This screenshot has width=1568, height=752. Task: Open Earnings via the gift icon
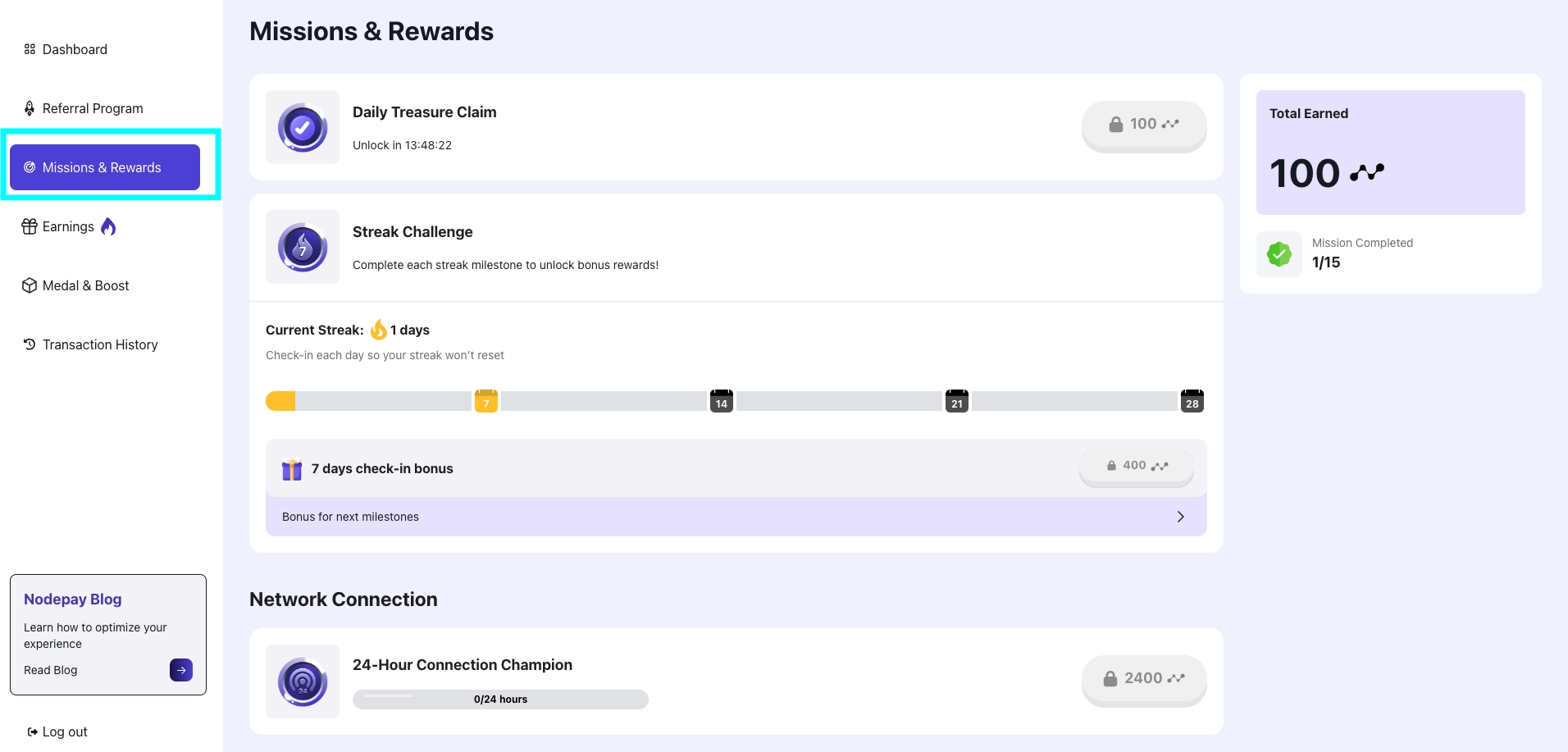[x=30, y=226]
